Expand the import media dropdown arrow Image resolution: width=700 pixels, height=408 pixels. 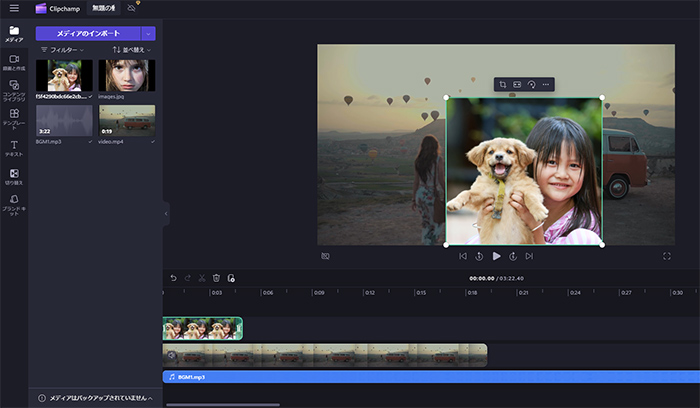148,33
